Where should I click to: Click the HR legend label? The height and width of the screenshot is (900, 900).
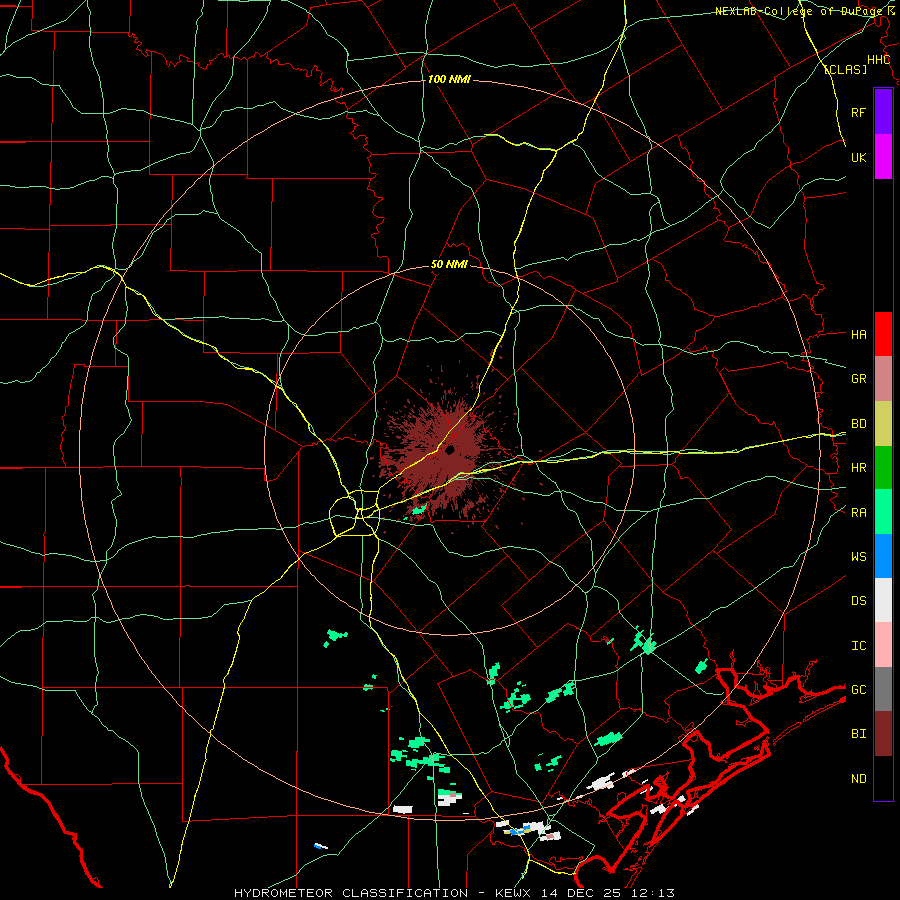[x=858, y=468]
